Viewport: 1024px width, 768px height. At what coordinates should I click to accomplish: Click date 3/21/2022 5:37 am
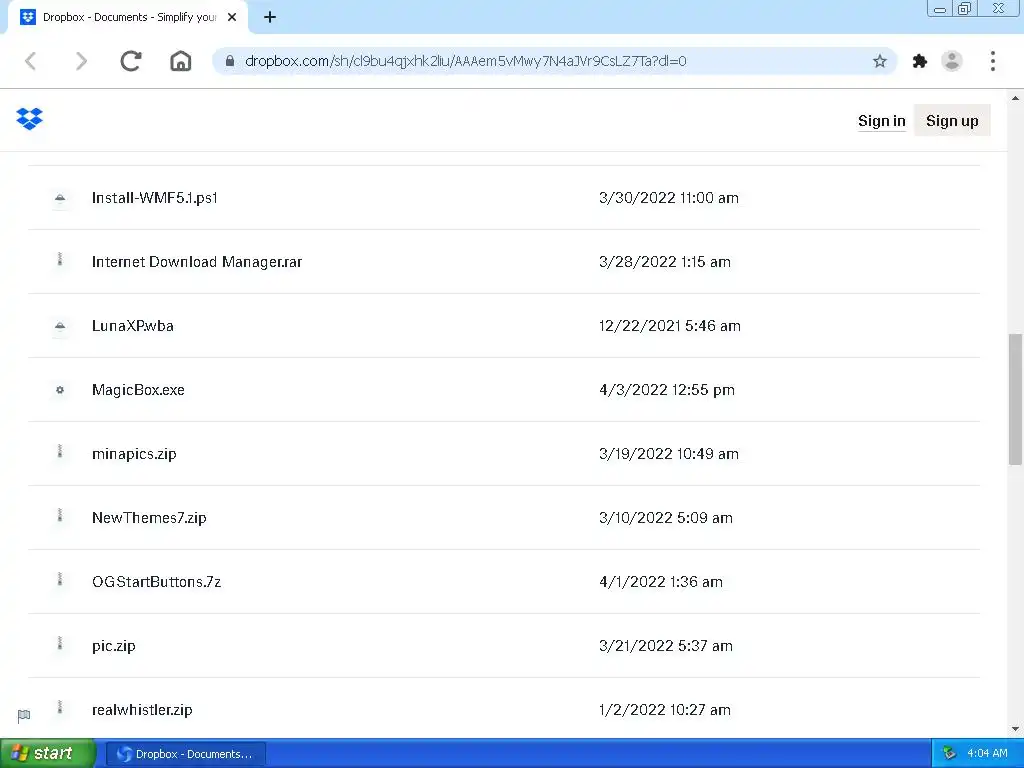[x=665, y=646]
